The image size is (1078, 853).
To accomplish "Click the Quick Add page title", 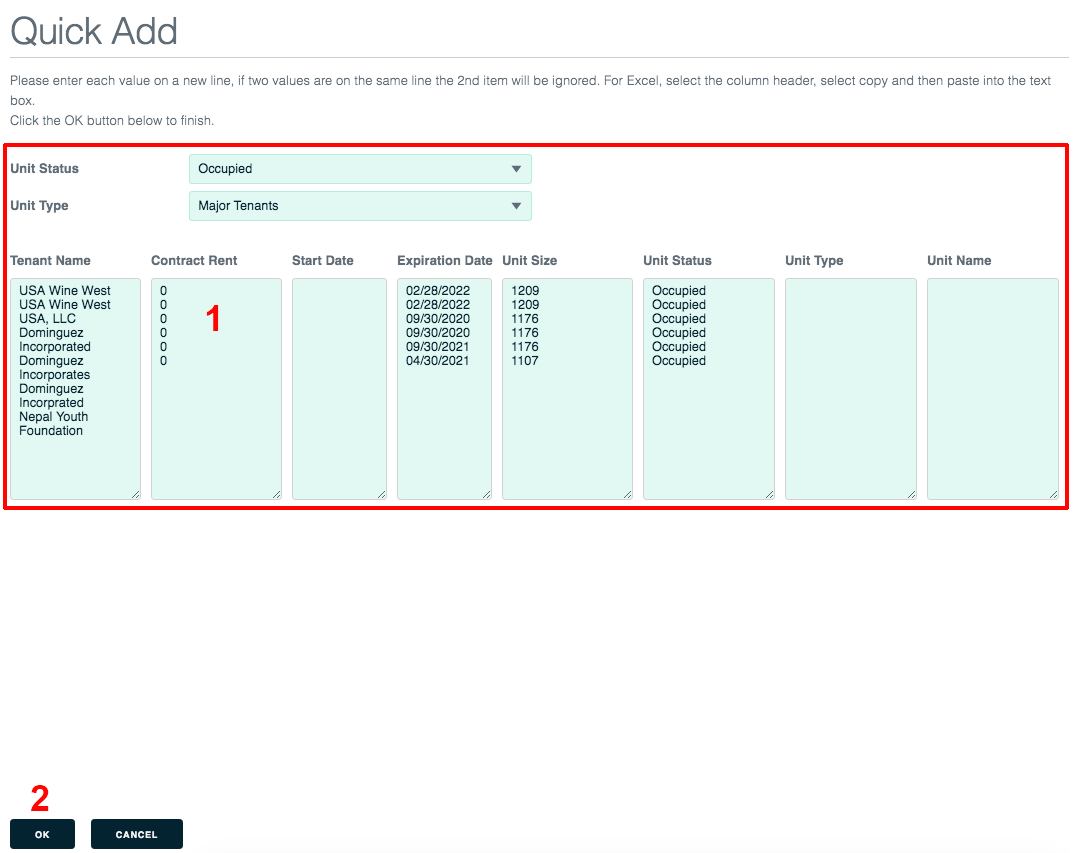I will (94, 31).
